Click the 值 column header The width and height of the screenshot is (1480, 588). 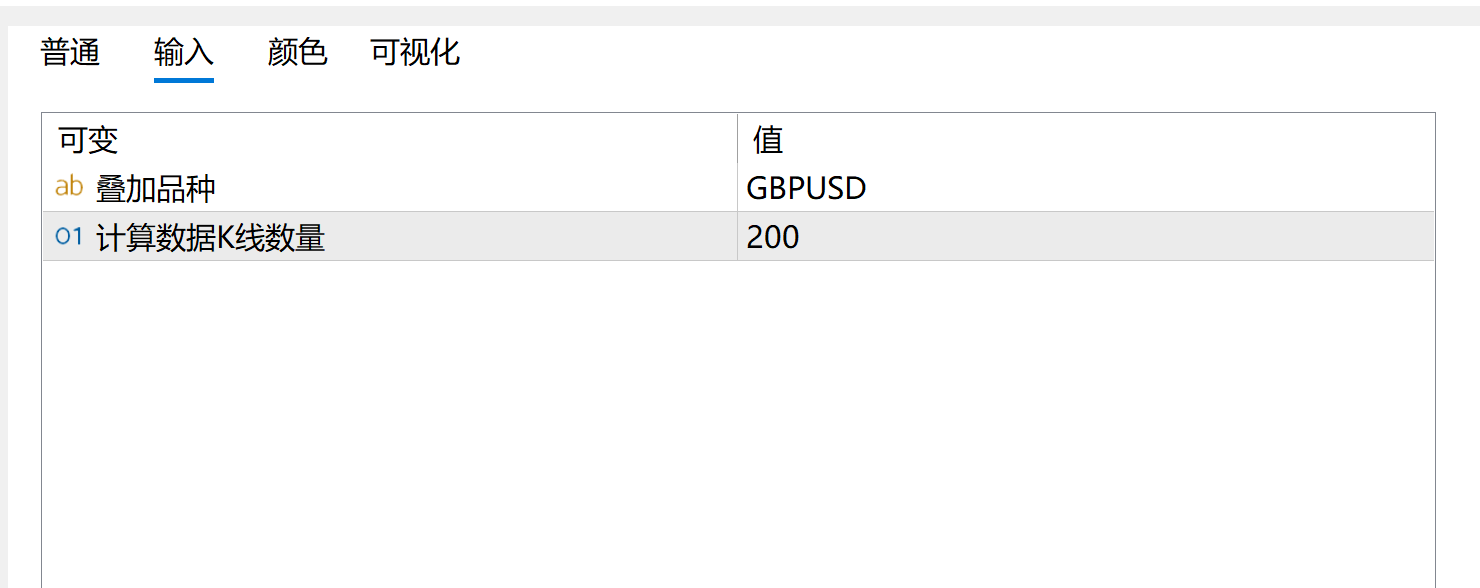coord(768,140)
